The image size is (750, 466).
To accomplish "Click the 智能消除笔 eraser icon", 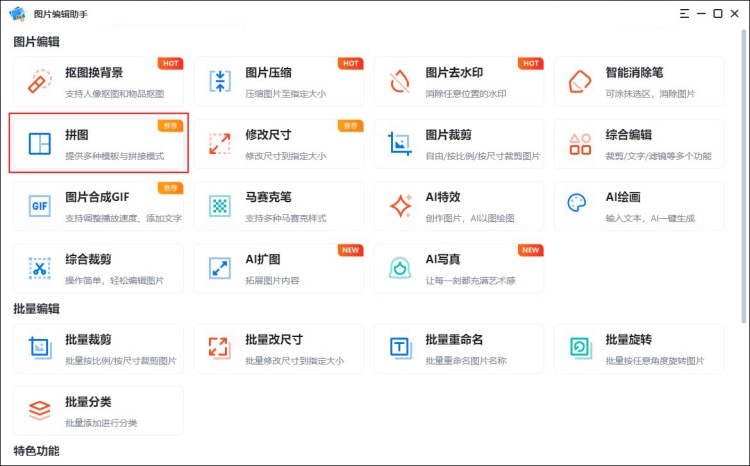I will [x=580, y=81].
